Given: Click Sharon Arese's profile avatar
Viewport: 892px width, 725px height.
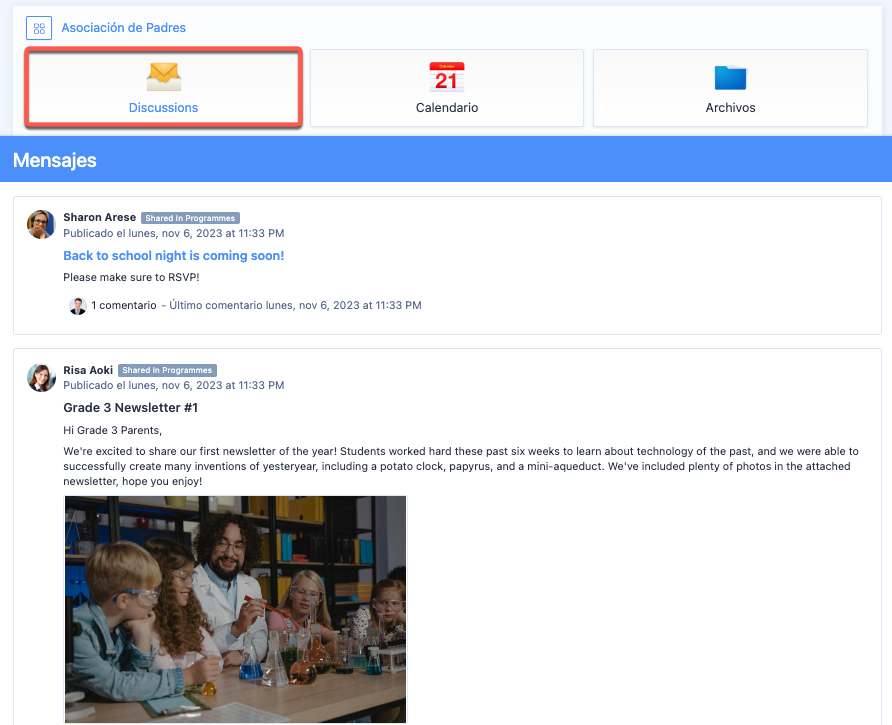Looking at the screenshot, I should click(41, 224).
